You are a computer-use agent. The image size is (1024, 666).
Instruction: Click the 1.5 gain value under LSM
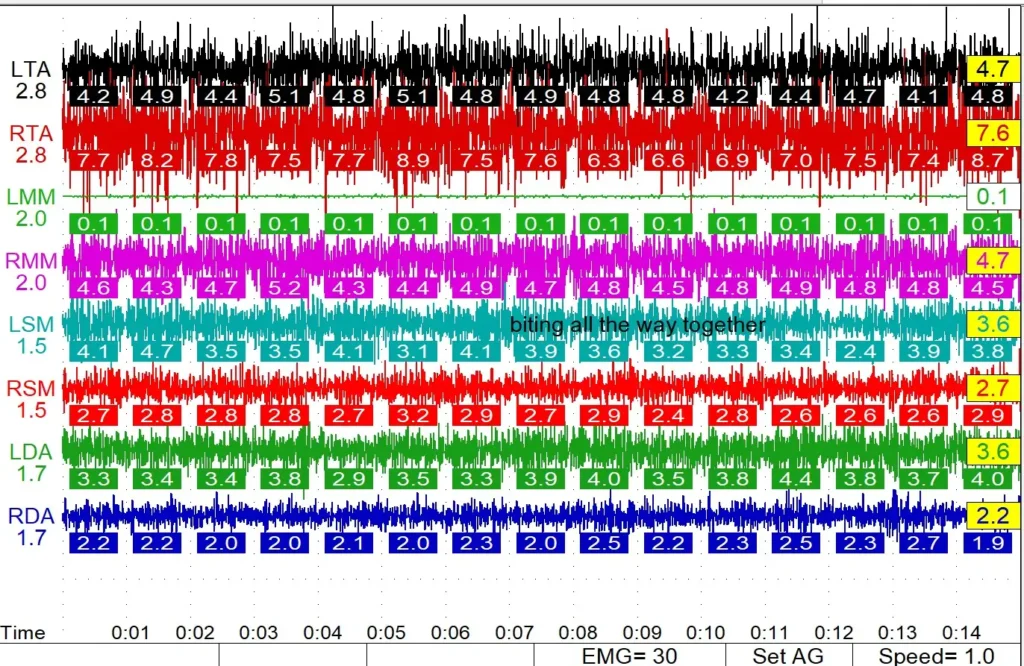31,346
